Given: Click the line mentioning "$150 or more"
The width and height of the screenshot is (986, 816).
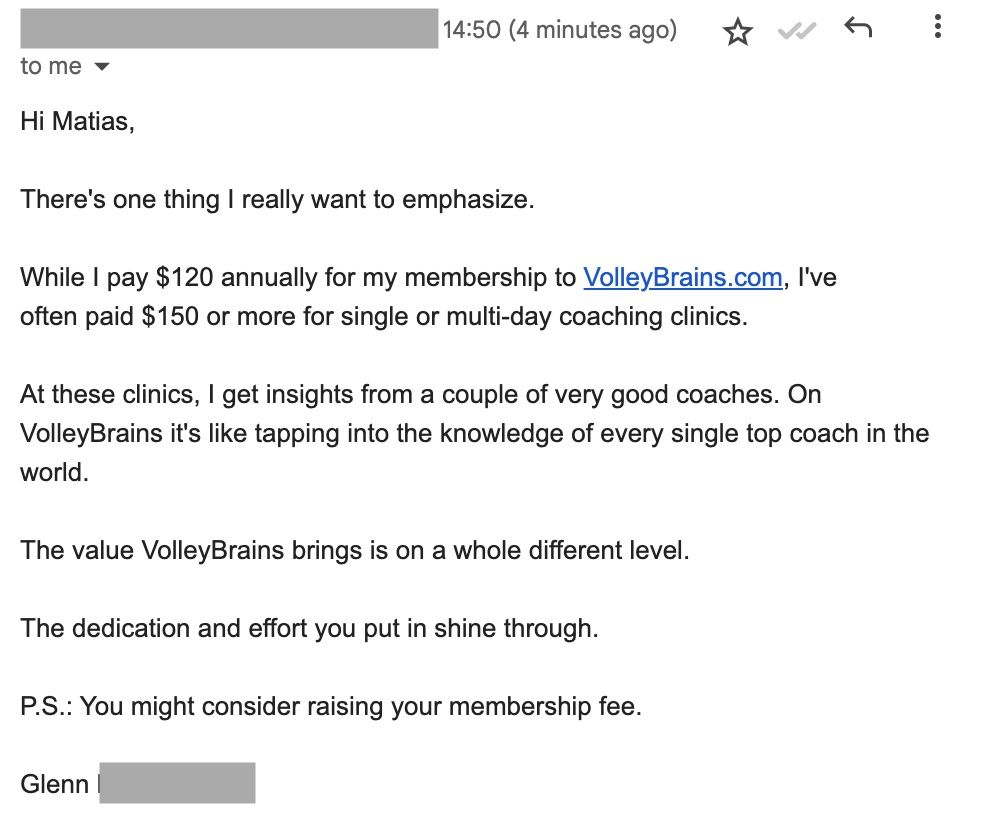Looking at the screenshot, I should (x=384, y=316).
